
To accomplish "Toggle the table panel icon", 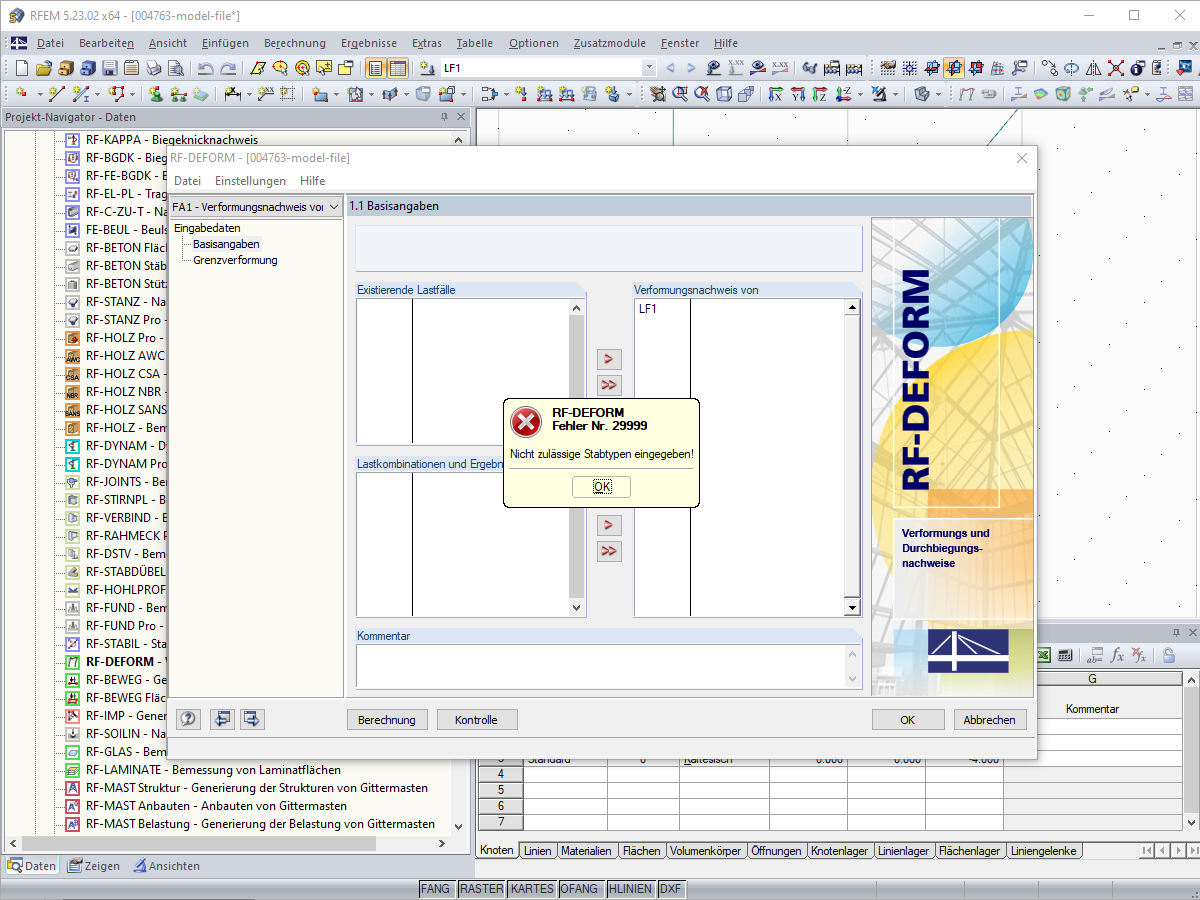I will point(398,68).
